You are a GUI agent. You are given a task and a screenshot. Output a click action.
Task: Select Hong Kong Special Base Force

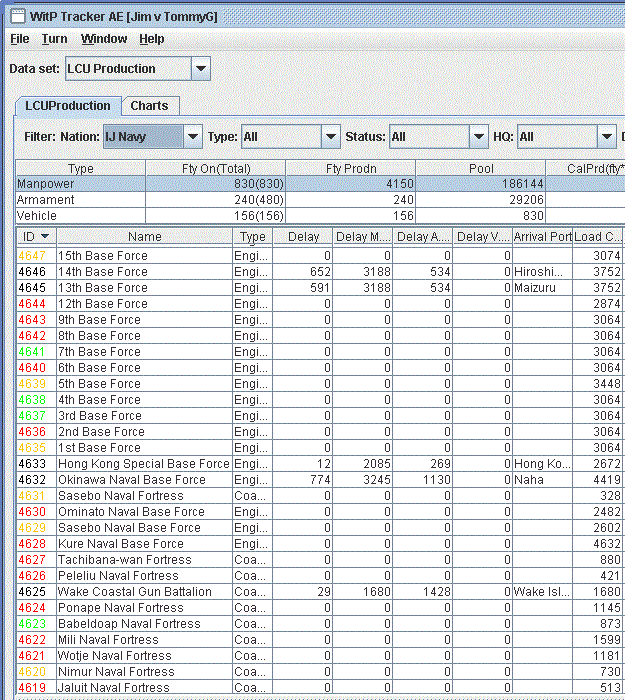pyautogui.click(x=321, y=464)
